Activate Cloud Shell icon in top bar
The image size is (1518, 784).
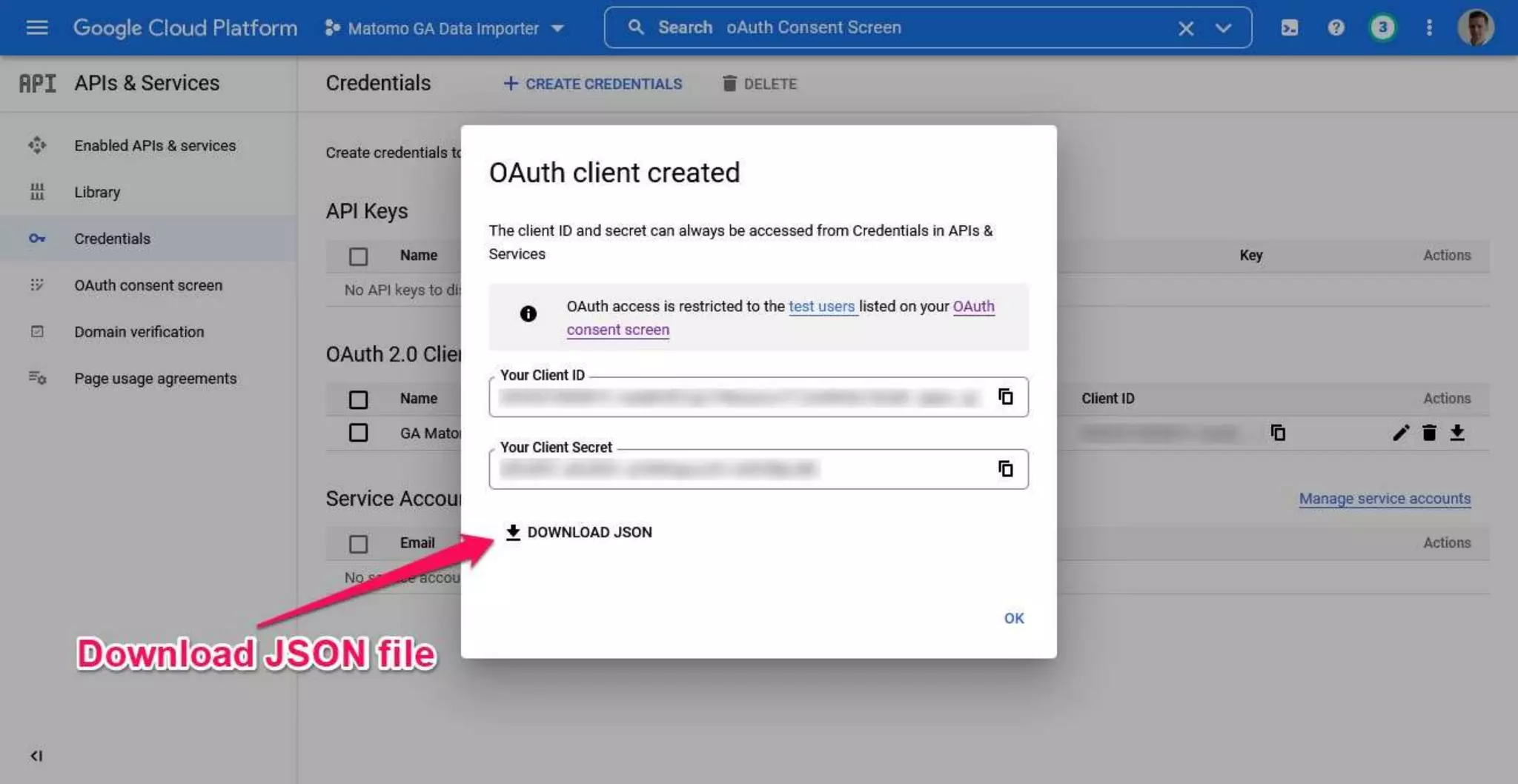1290,27
